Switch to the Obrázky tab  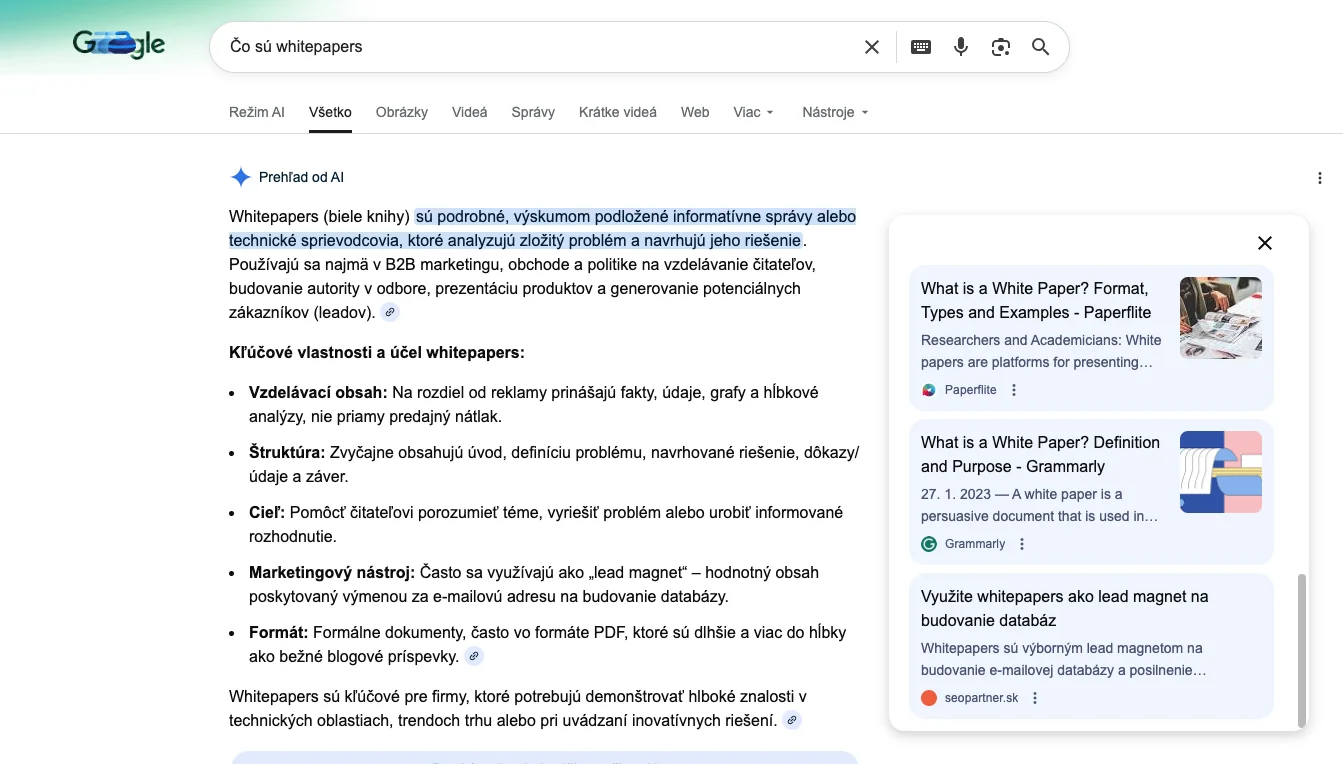(x=401, y=112)
